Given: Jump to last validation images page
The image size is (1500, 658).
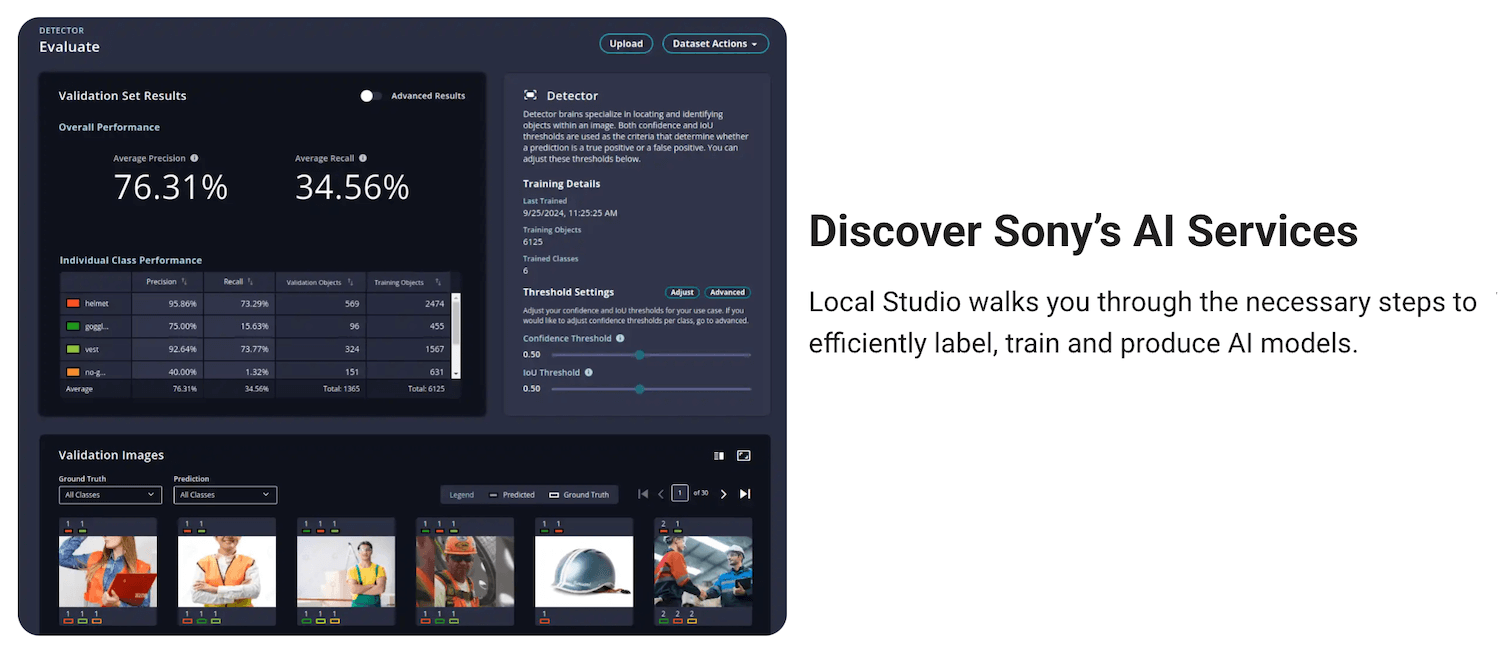Looking at the screenshot, I should (745, 494).
